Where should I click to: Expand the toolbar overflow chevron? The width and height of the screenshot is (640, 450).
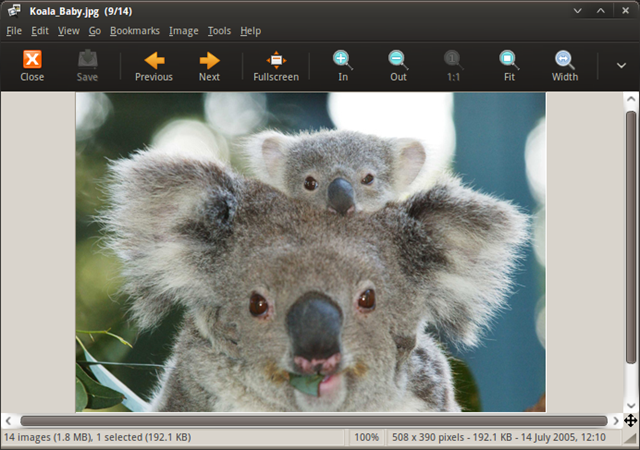621,65
